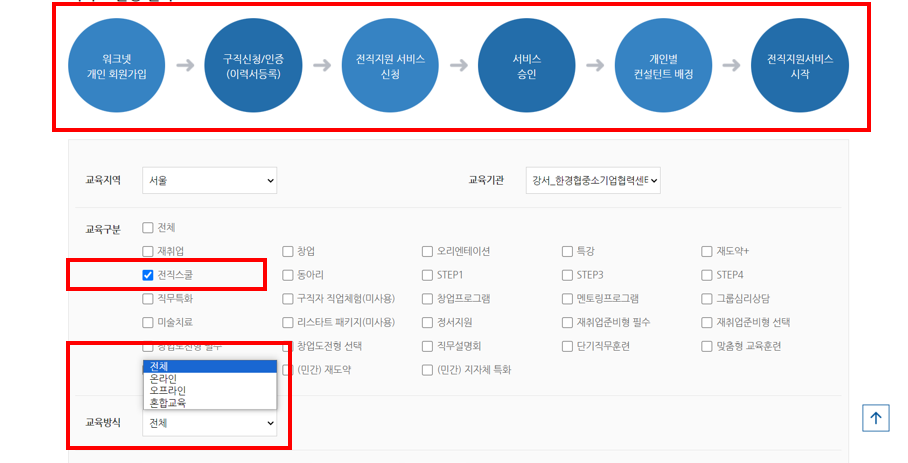This screenshot has height=463, width=908.
Task: Click the 교육기관 label text
Action: [486, 180]
